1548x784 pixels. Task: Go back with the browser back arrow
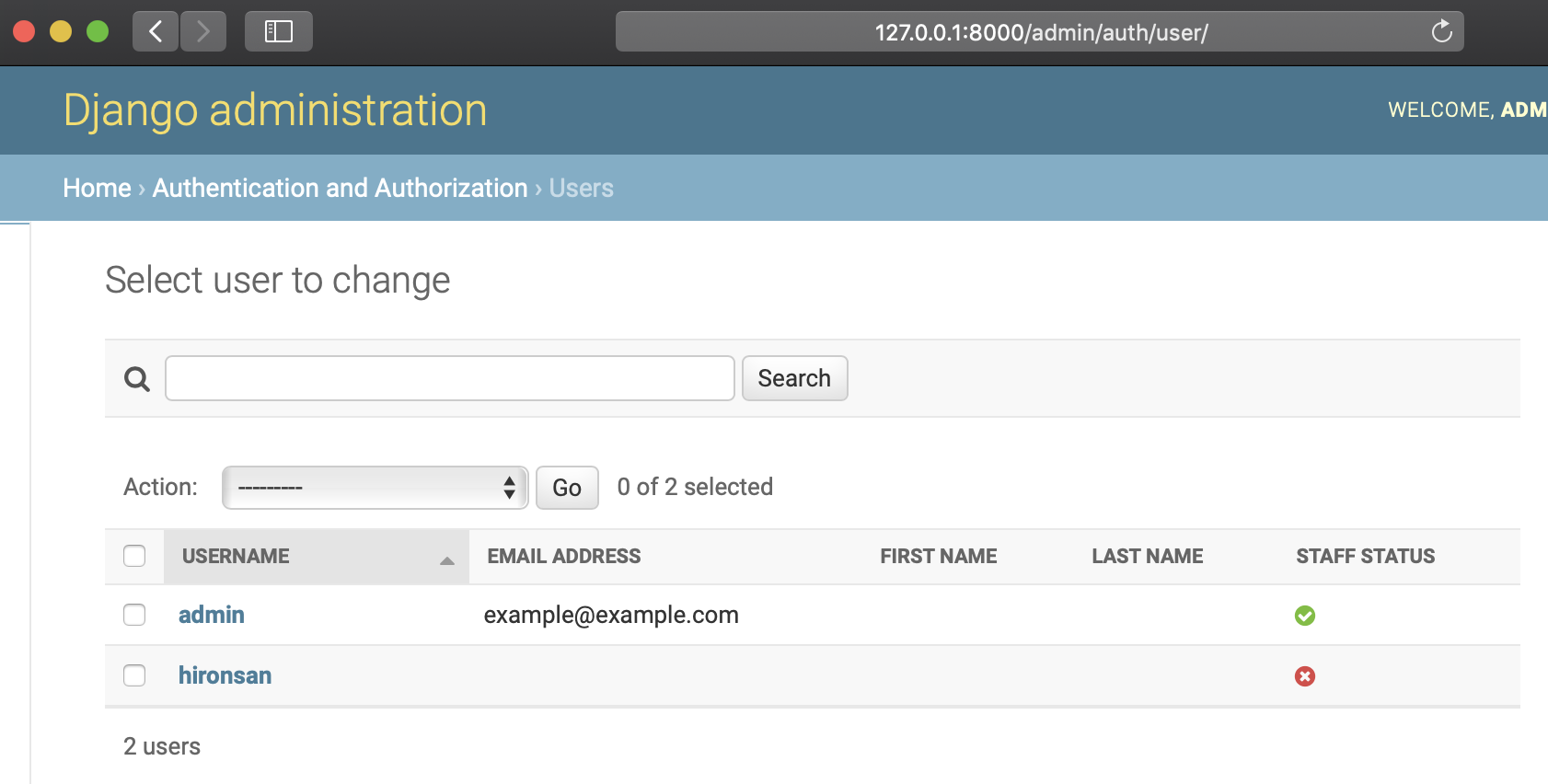(156, 31)
